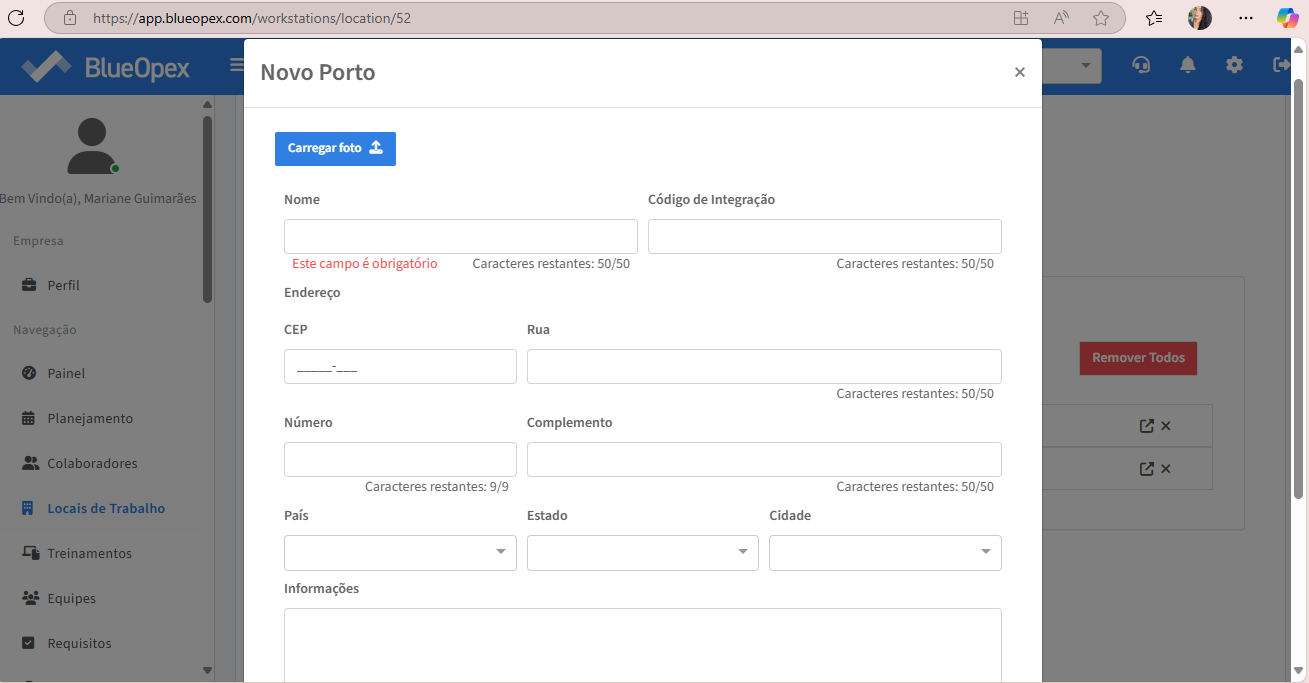Click the browser address bar URL
Image resolution: width=1309 pixels, height=683 pixels.
click(x=251, y=18)
